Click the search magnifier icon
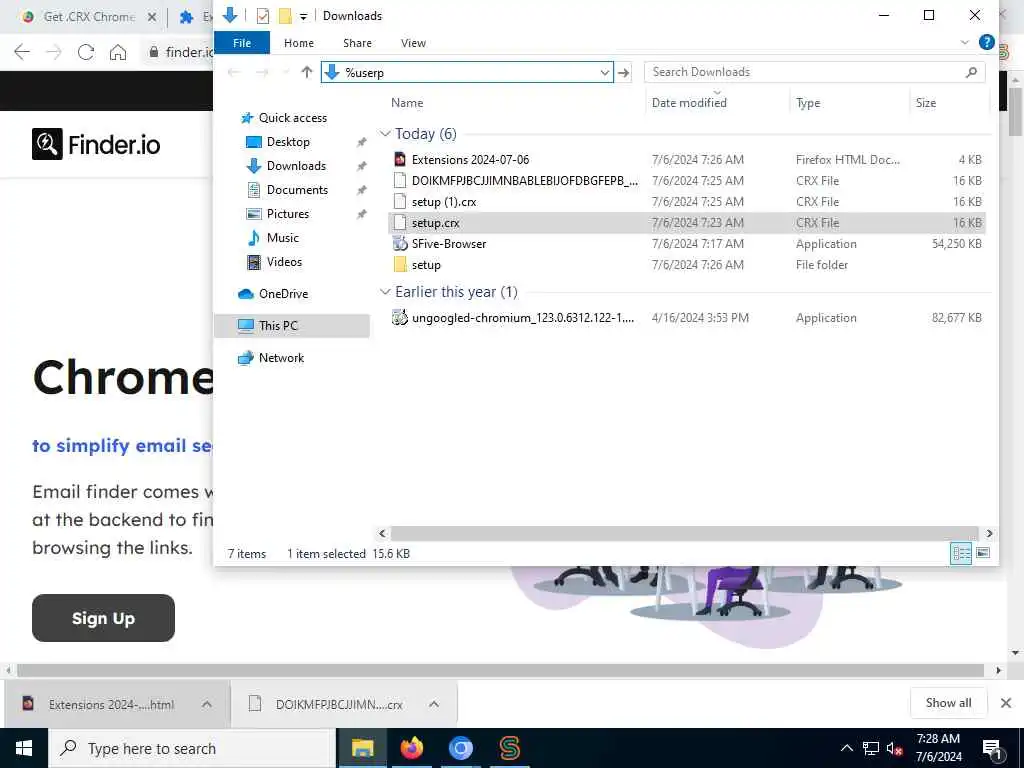 pos(971,72)
